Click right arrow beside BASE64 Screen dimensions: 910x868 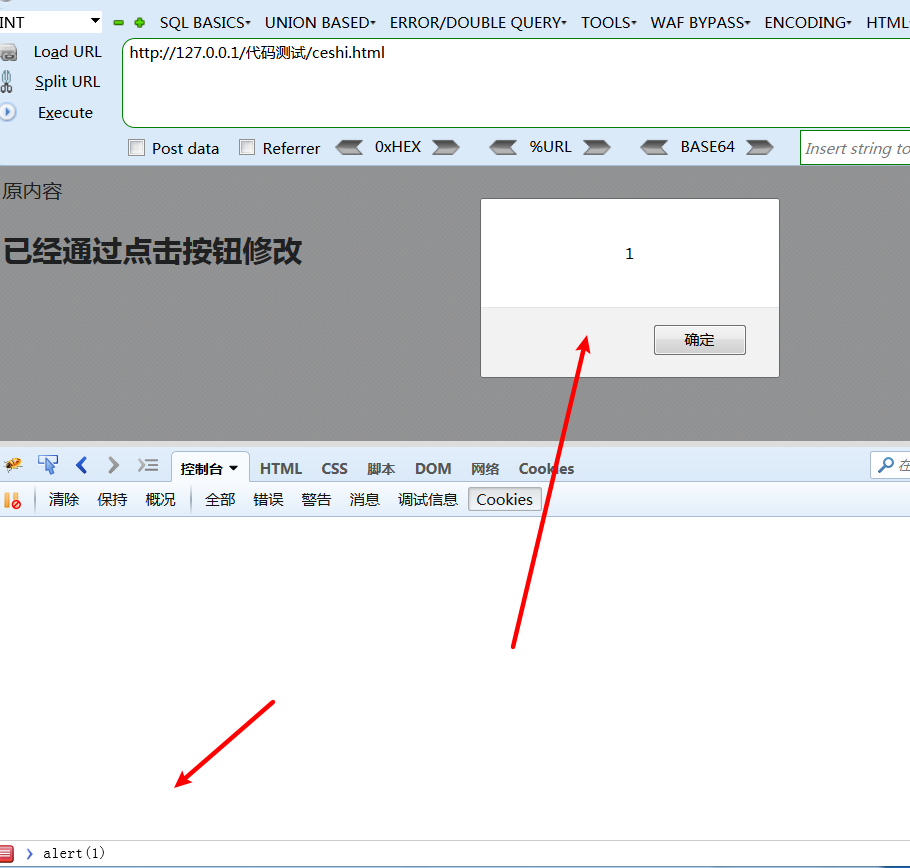760,147
